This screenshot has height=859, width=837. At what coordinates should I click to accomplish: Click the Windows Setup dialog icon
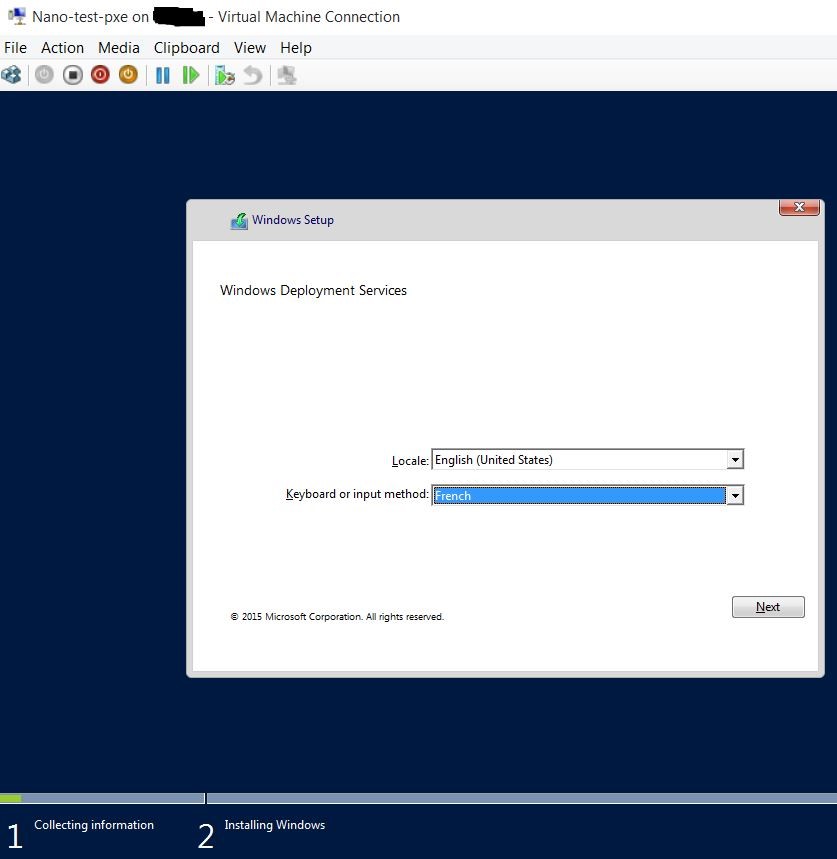coord(239,220)
